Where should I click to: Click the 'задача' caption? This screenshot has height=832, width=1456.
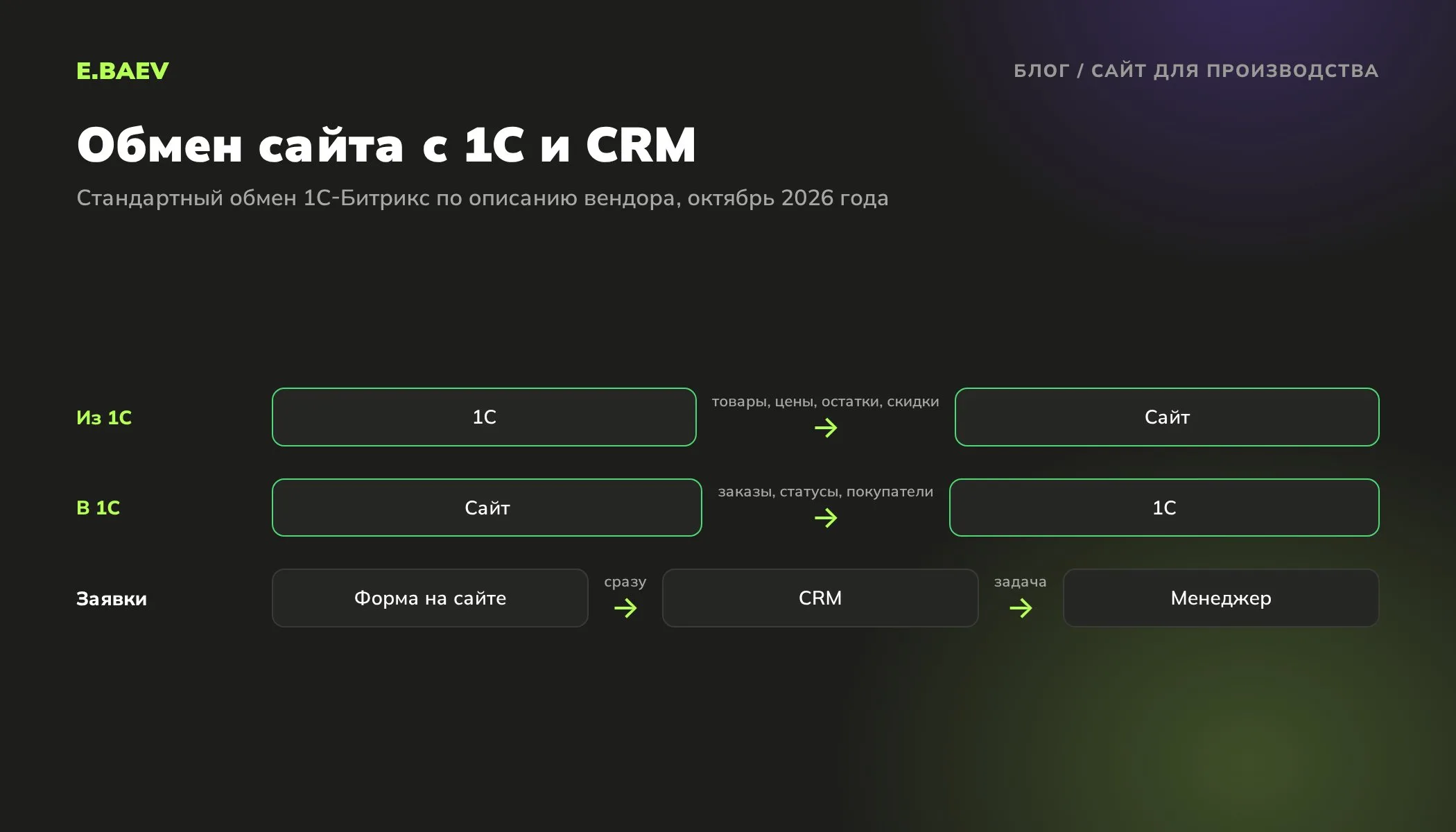(1021, 582)
